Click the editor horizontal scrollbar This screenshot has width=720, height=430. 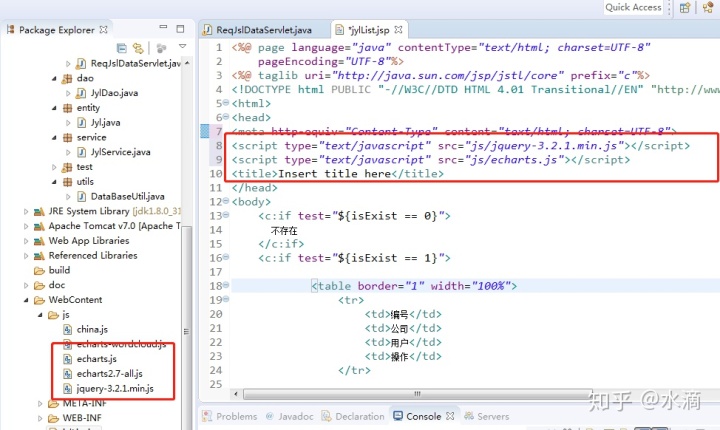(417, 394)
